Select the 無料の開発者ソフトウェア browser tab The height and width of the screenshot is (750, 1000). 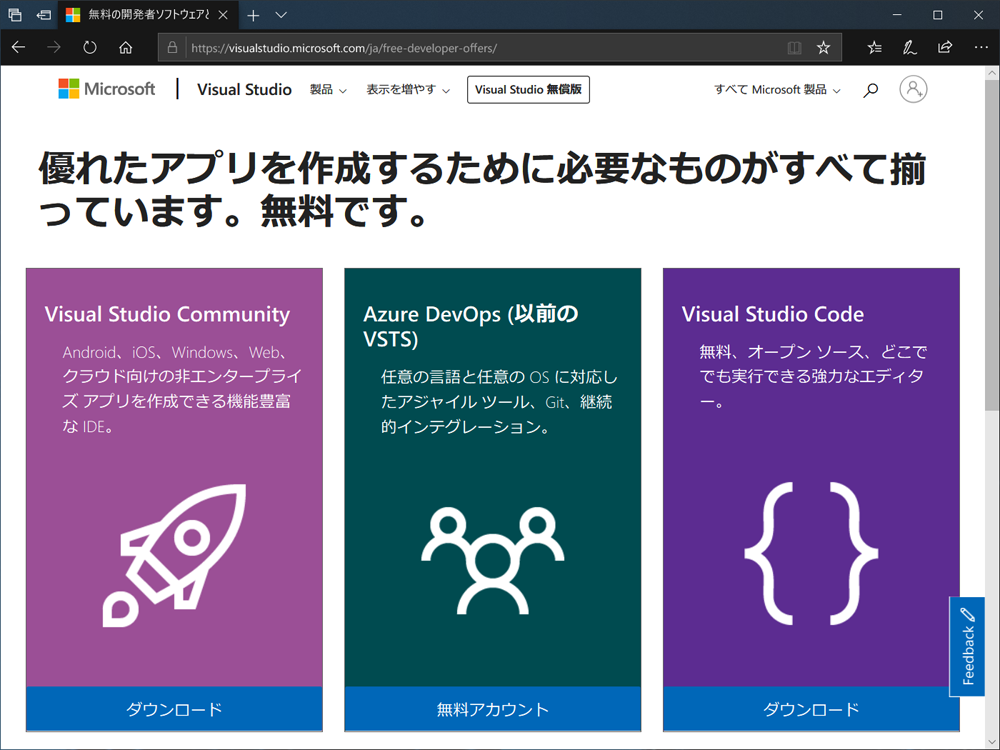(x=148, y=15)
